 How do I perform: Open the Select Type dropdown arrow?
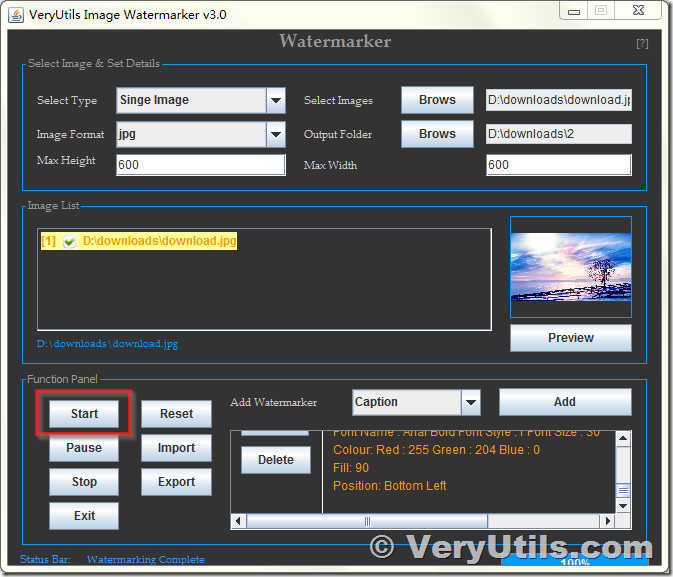[276, 100]
